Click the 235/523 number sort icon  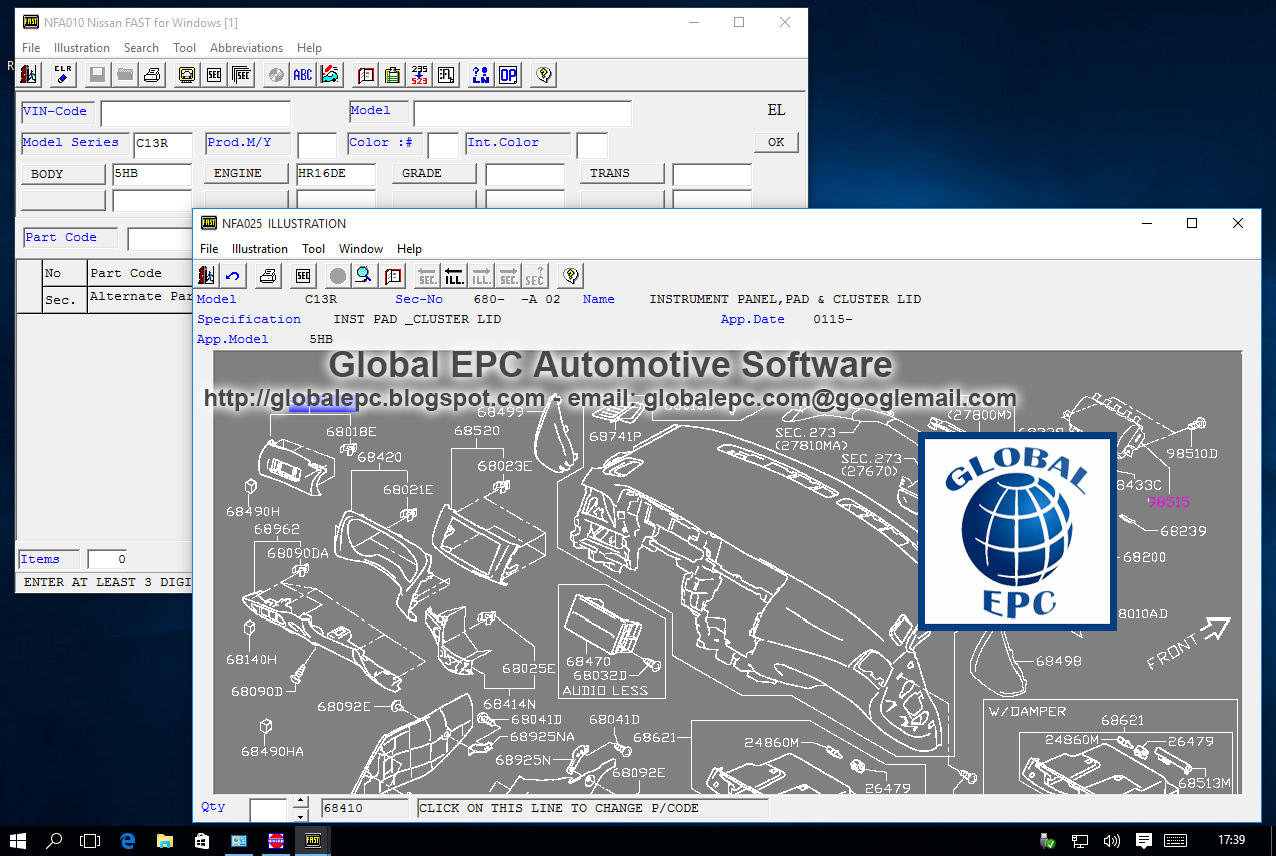[420, 74]
